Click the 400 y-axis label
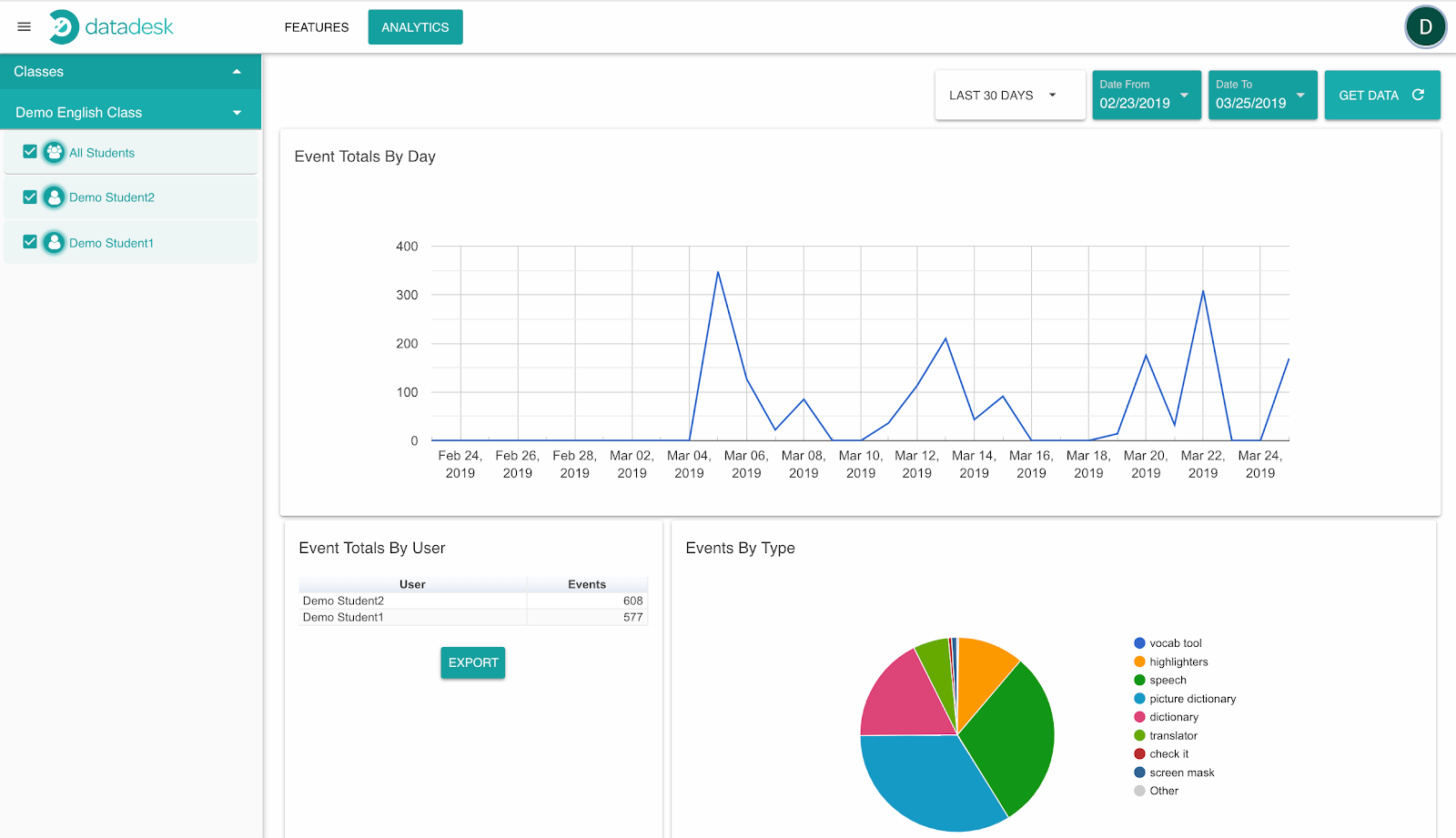Viewport: 1456px width, 838px height. coord(407,247)
